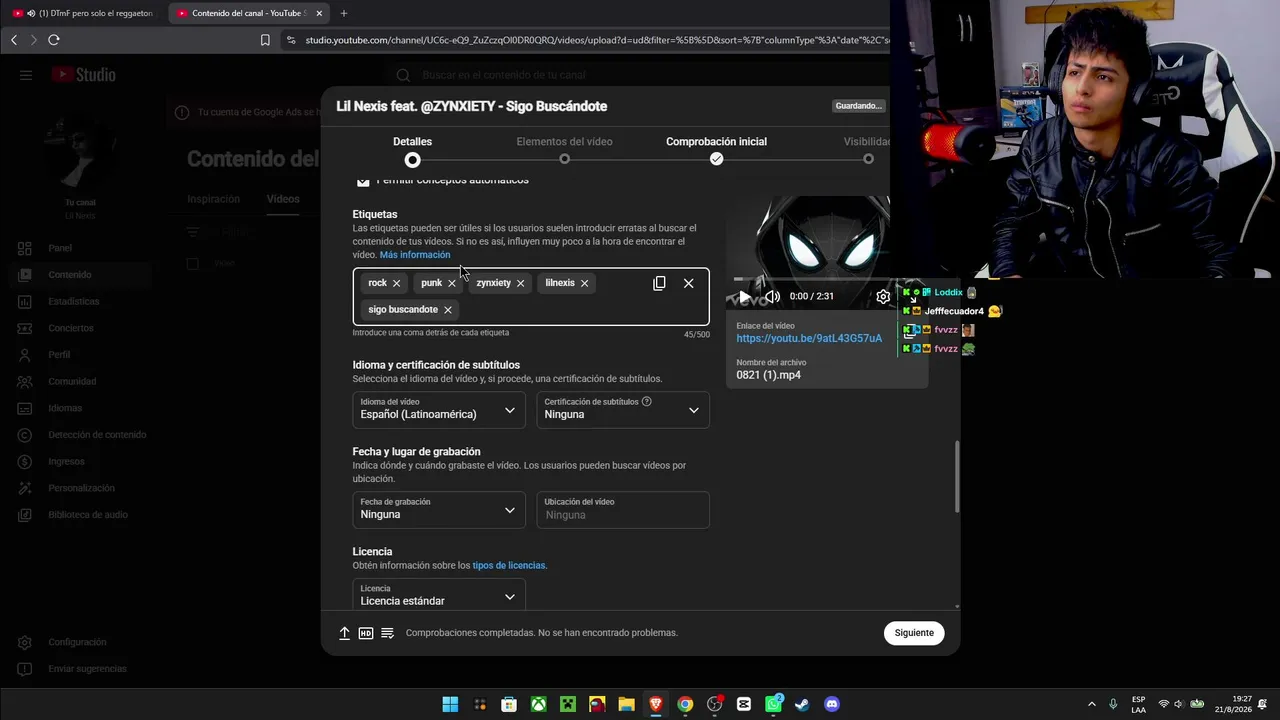Go to the 'Detalles' step
The height and width of the screenshot is (720, 1280).
[x=412, y=150]
